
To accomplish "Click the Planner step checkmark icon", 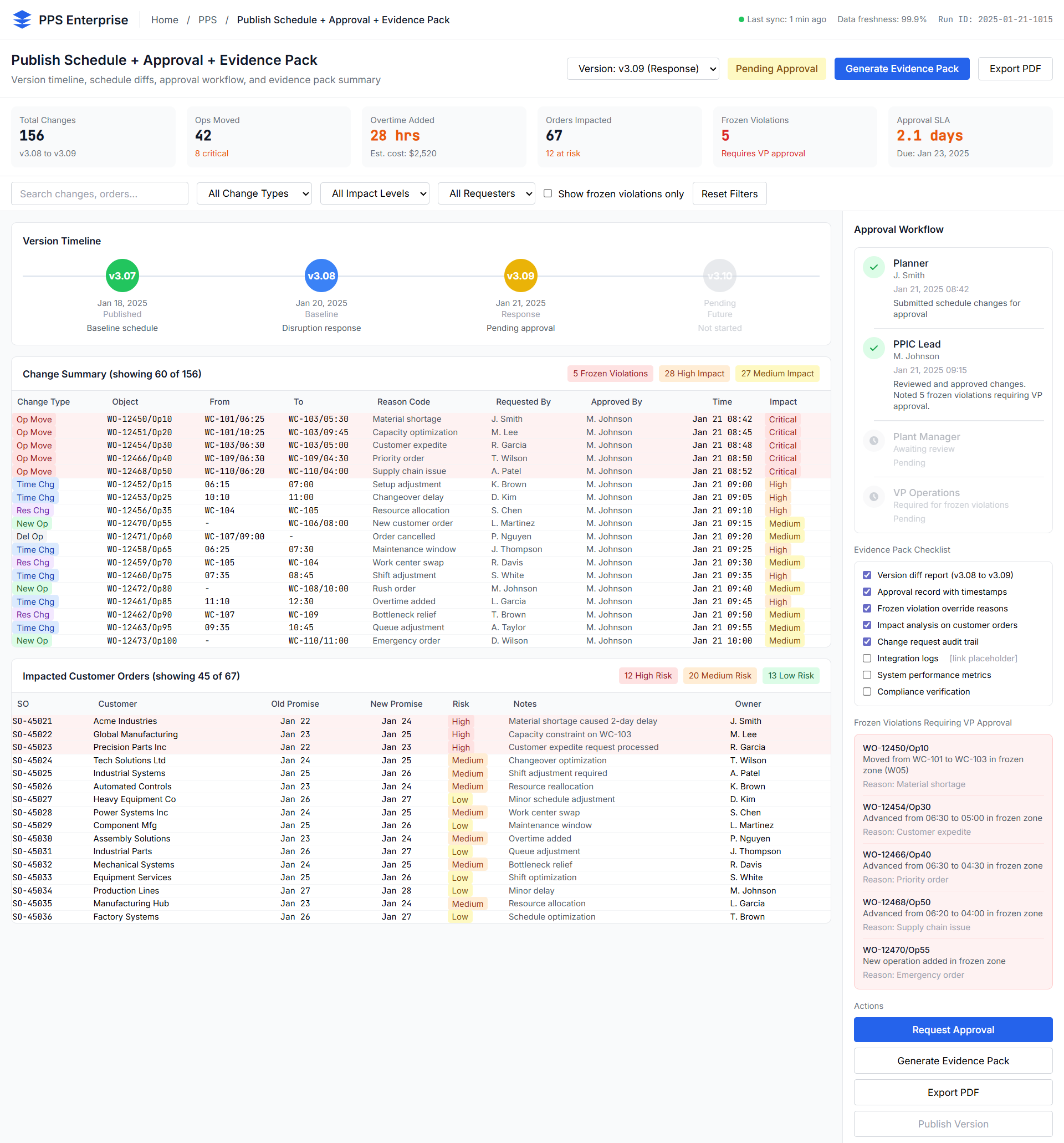I will (874, 267).
